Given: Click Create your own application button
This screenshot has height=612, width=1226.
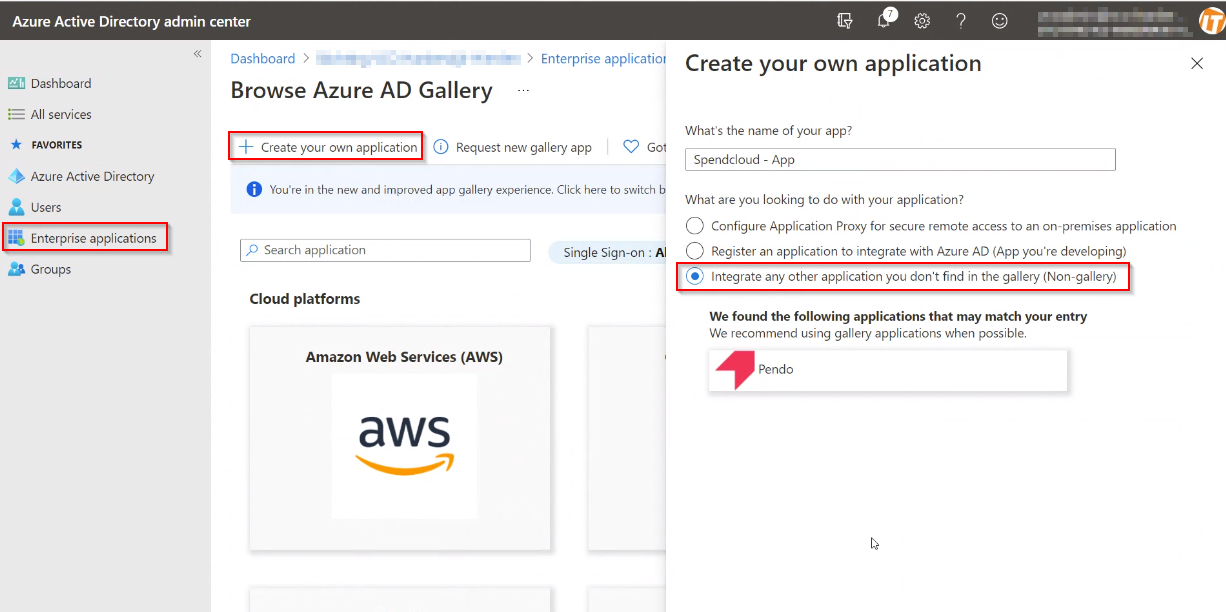Looking at the screenshot, I should pos(327,147).
